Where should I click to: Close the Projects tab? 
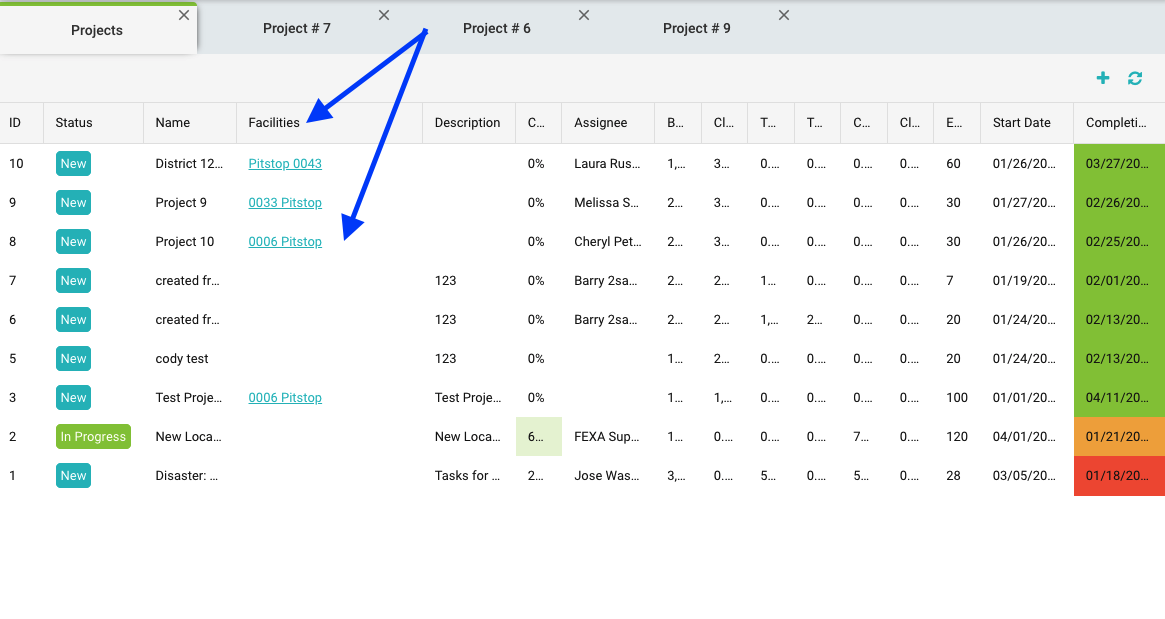pos(184,15)
